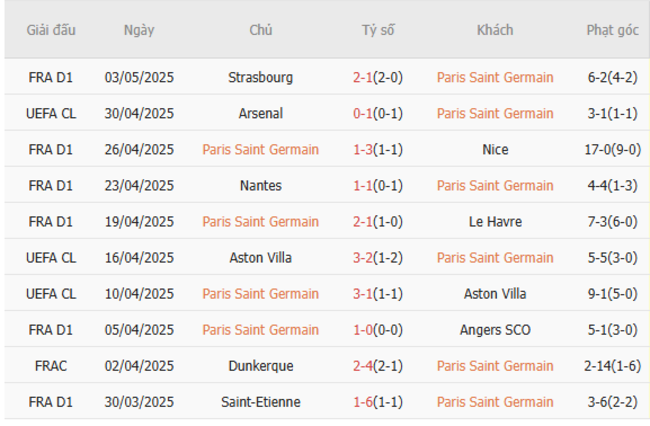The height and width of the screenshot is (426, 650).
Task: Select the Angers SCO team link
Action: pyautogui.click(x=494, y=329)
